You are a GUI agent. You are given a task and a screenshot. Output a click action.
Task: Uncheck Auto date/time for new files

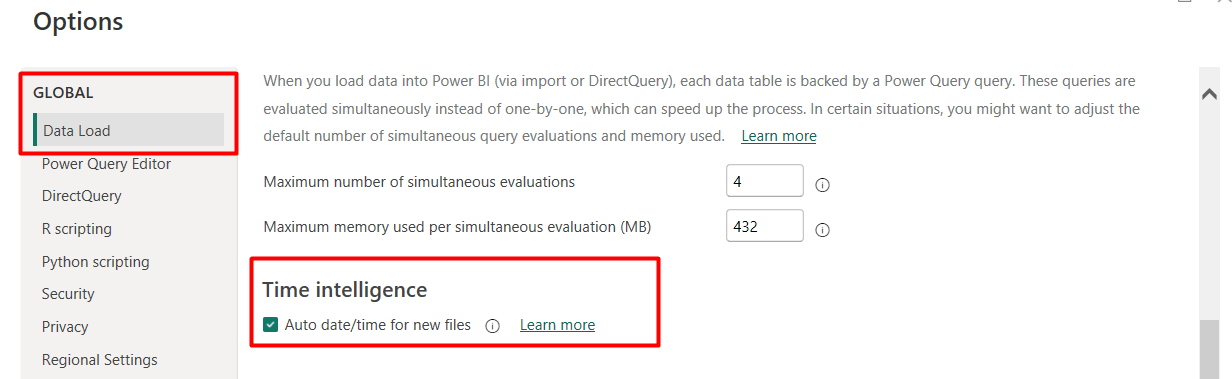271,325
